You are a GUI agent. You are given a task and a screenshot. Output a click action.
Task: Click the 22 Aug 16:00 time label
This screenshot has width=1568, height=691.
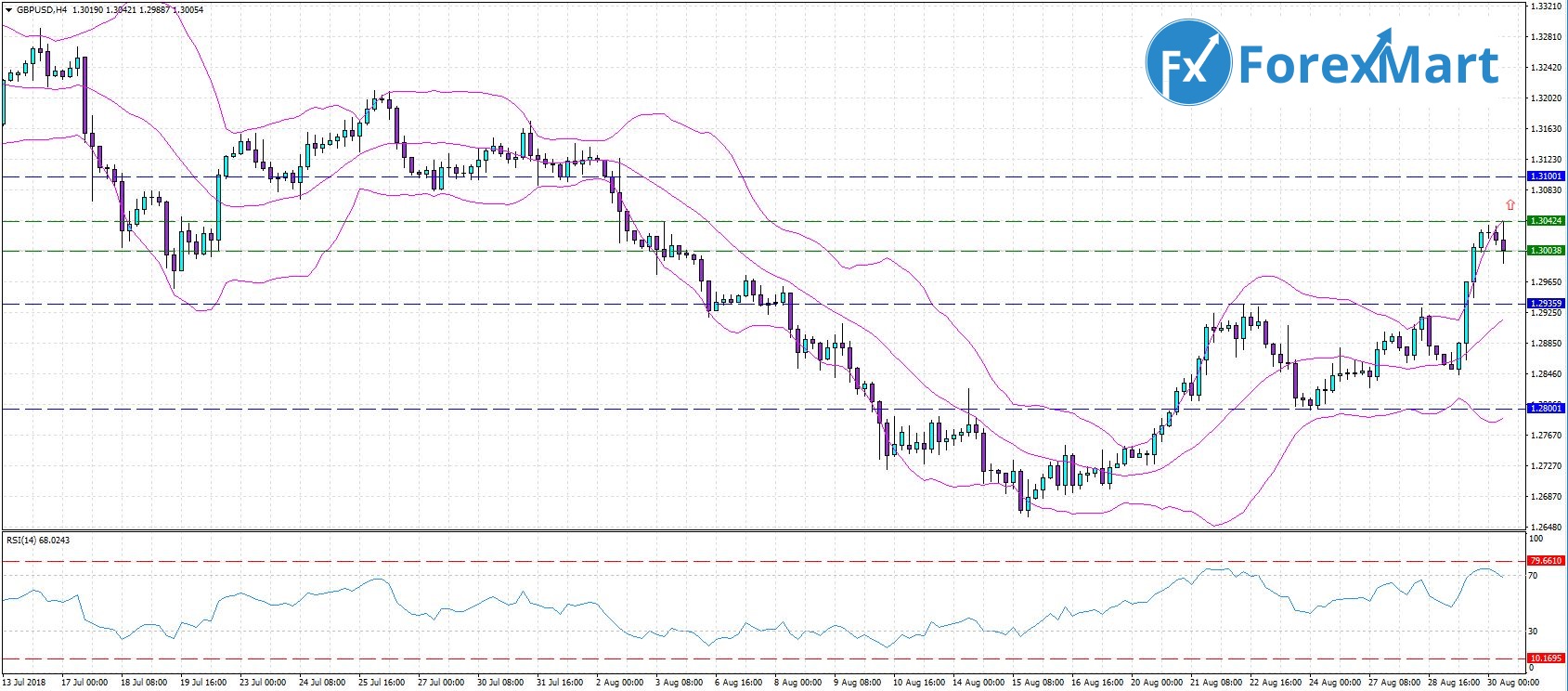[x=1275, y=683]
